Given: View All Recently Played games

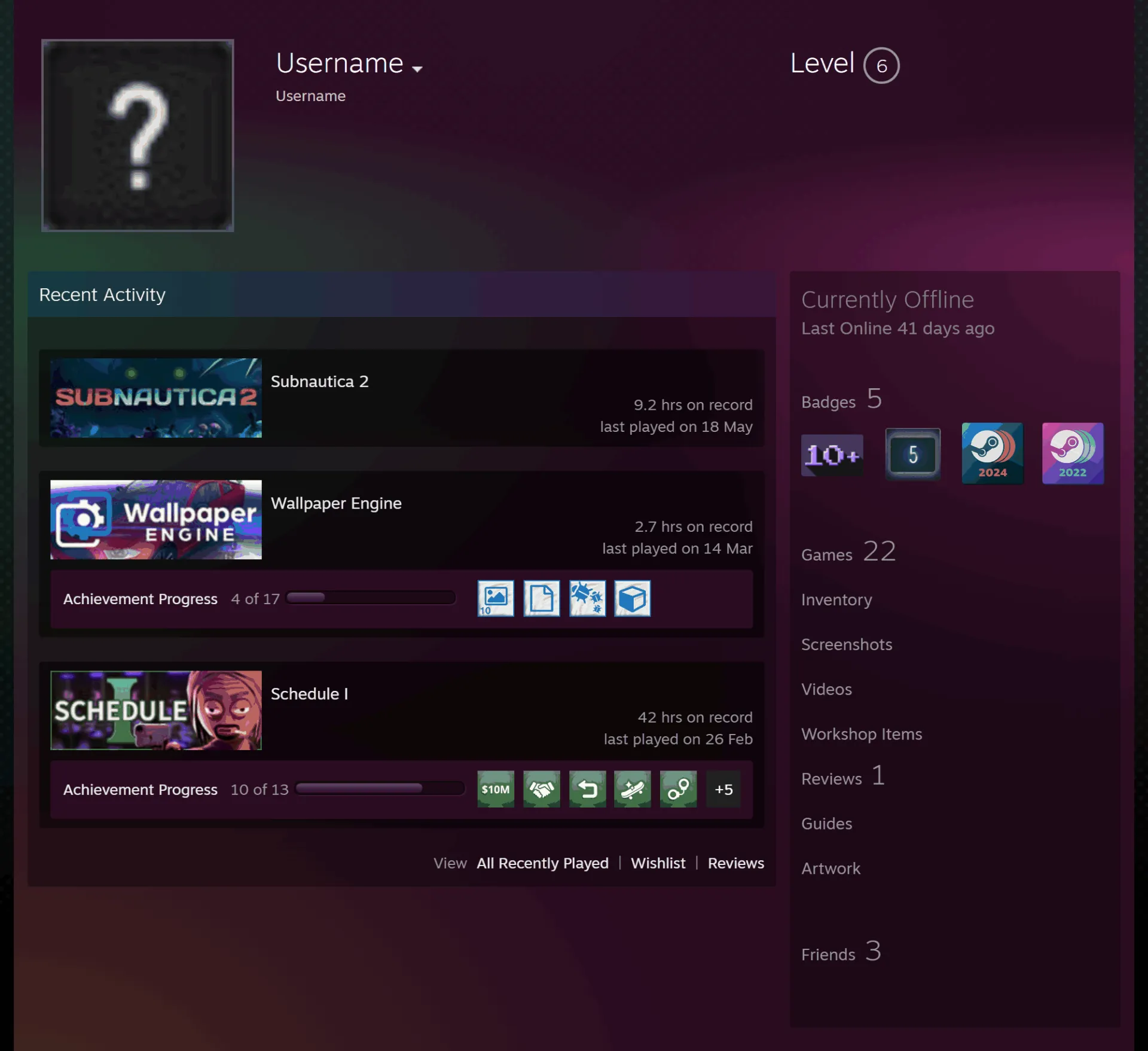Looking at the screenshot, I should click(542, 863).
